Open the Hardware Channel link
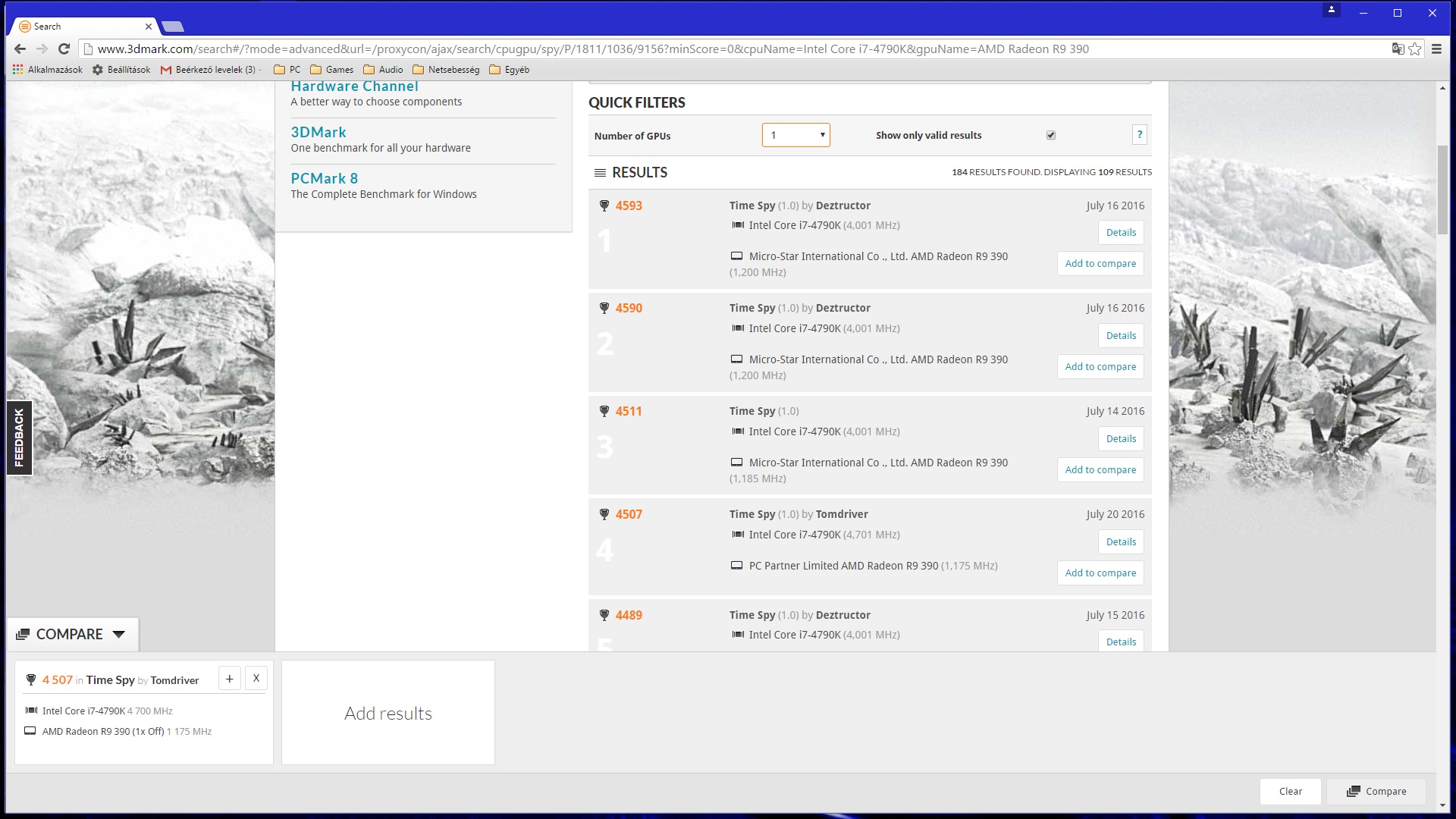This screenshot has width=1456, height=819. (354, 86)
